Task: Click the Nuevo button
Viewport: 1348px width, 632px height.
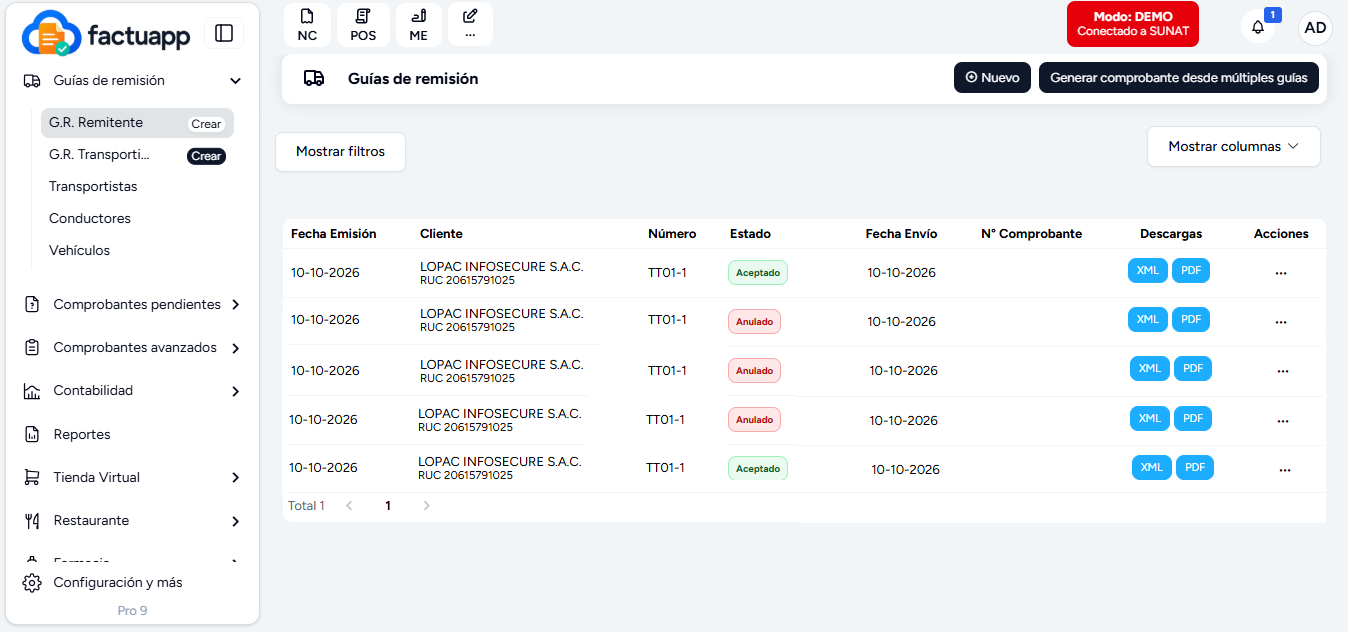Action: pyautogui.click(x=992, y=78)
